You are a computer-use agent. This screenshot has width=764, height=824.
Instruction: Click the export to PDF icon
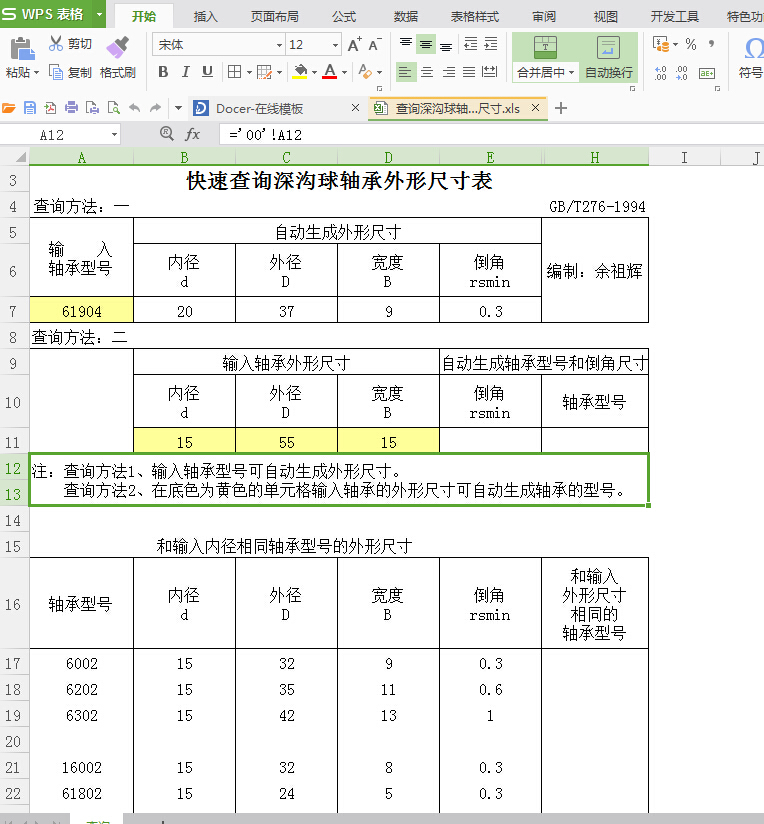tap(50, 108)
